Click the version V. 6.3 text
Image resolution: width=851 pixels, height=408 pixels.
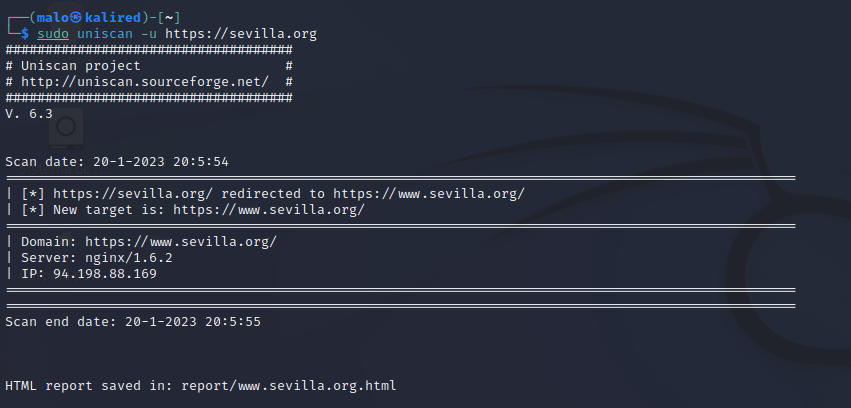[29, 113]
